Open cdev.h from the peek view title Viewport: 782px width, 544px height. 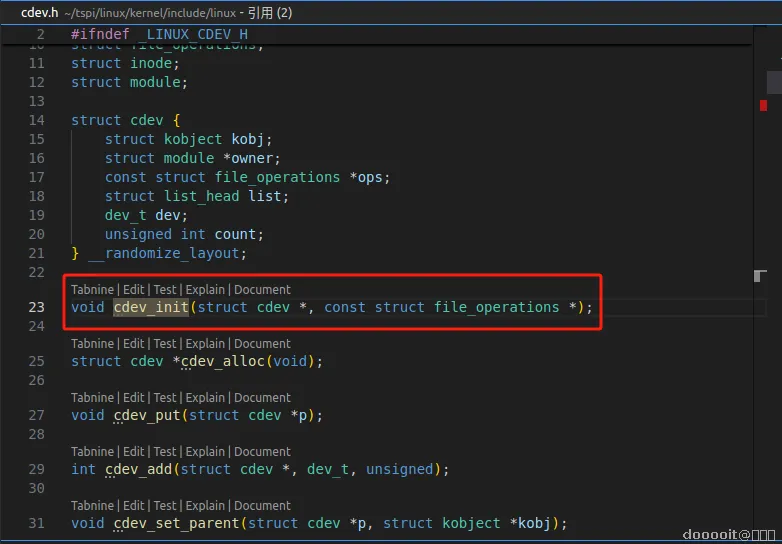(39, 13)
